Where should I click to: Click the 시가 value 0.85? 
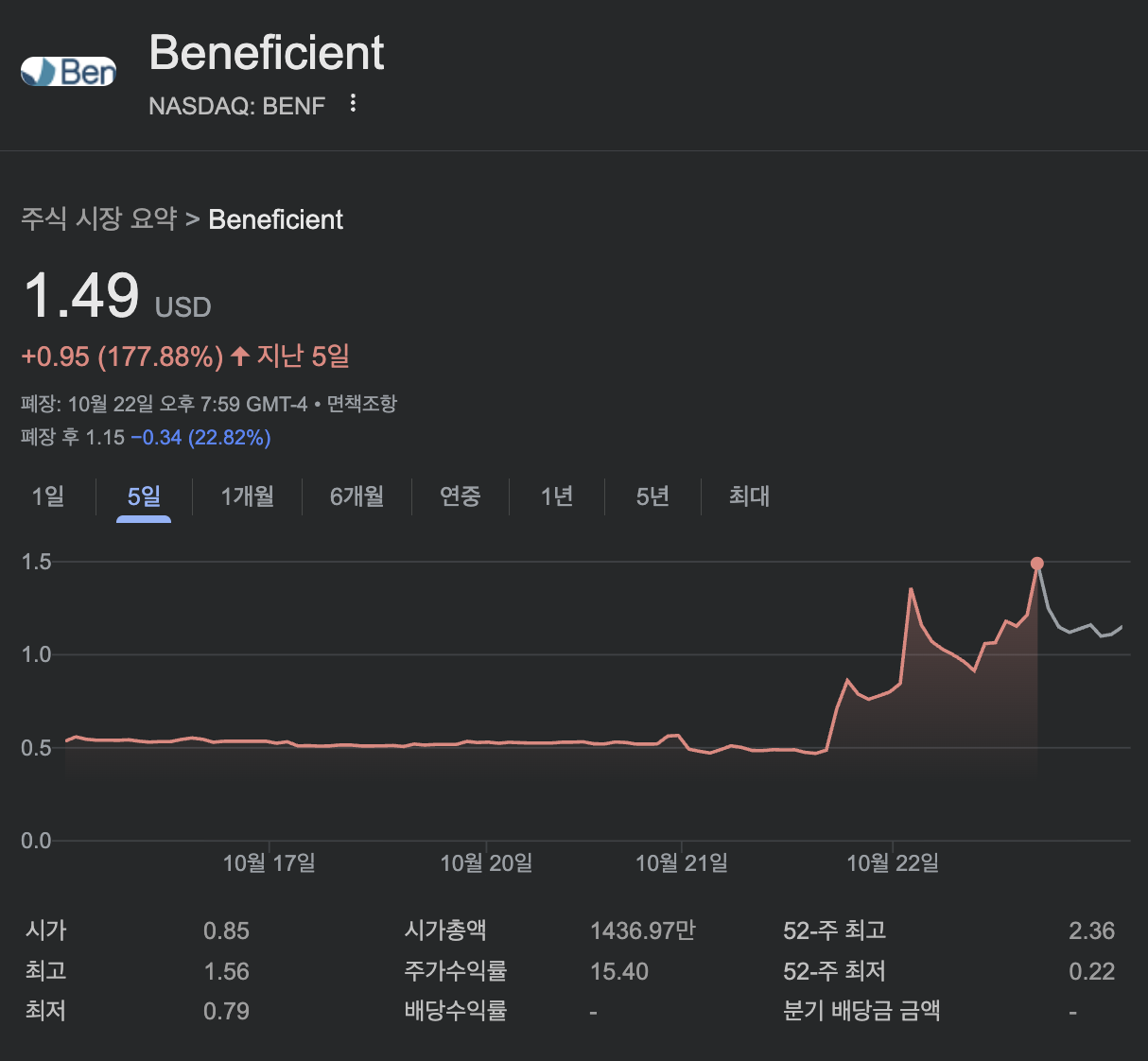point(226,931)
